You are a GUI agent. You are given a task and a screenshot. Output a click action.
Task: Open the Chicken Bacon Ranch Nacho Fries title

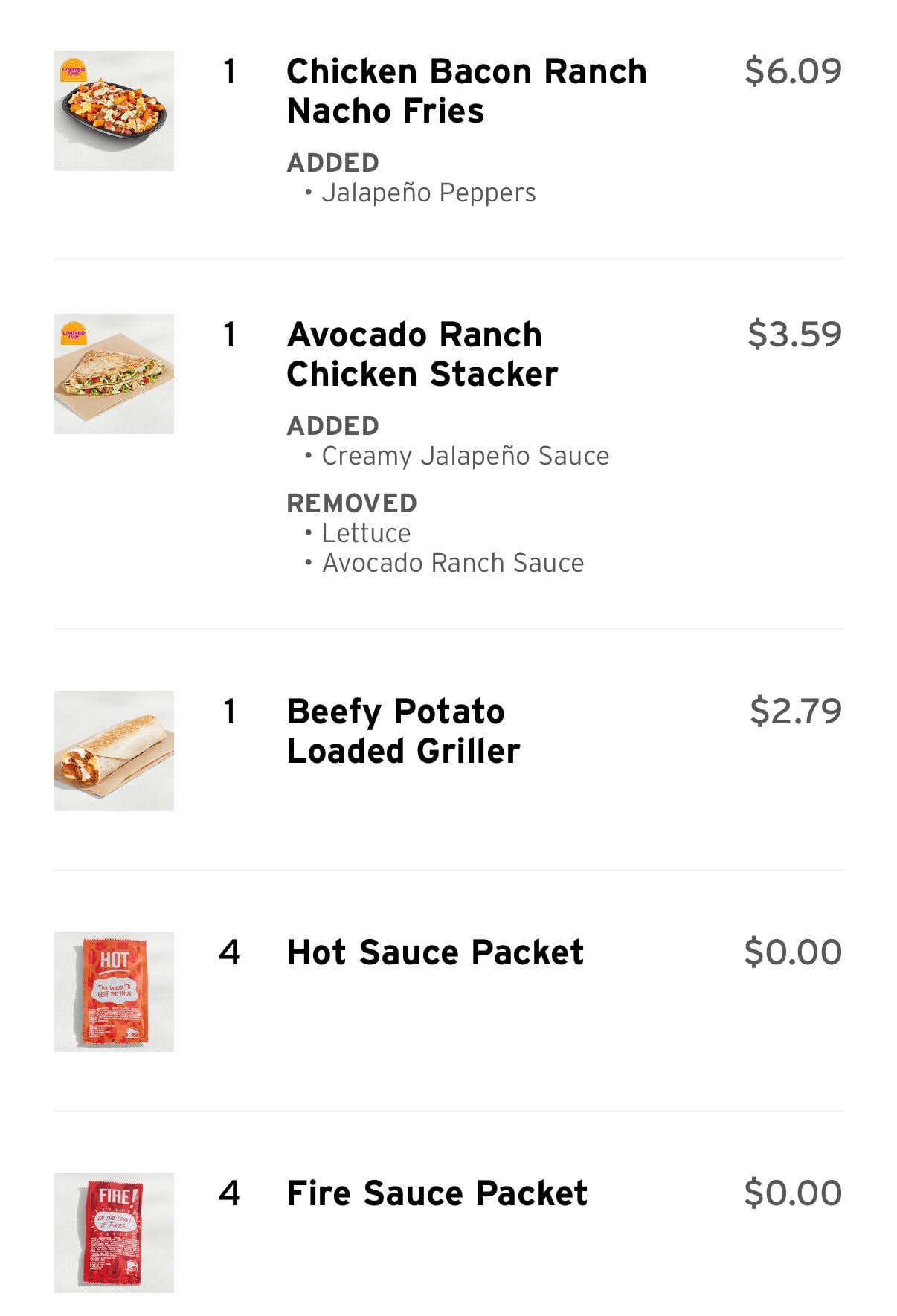tap(466, 91)
